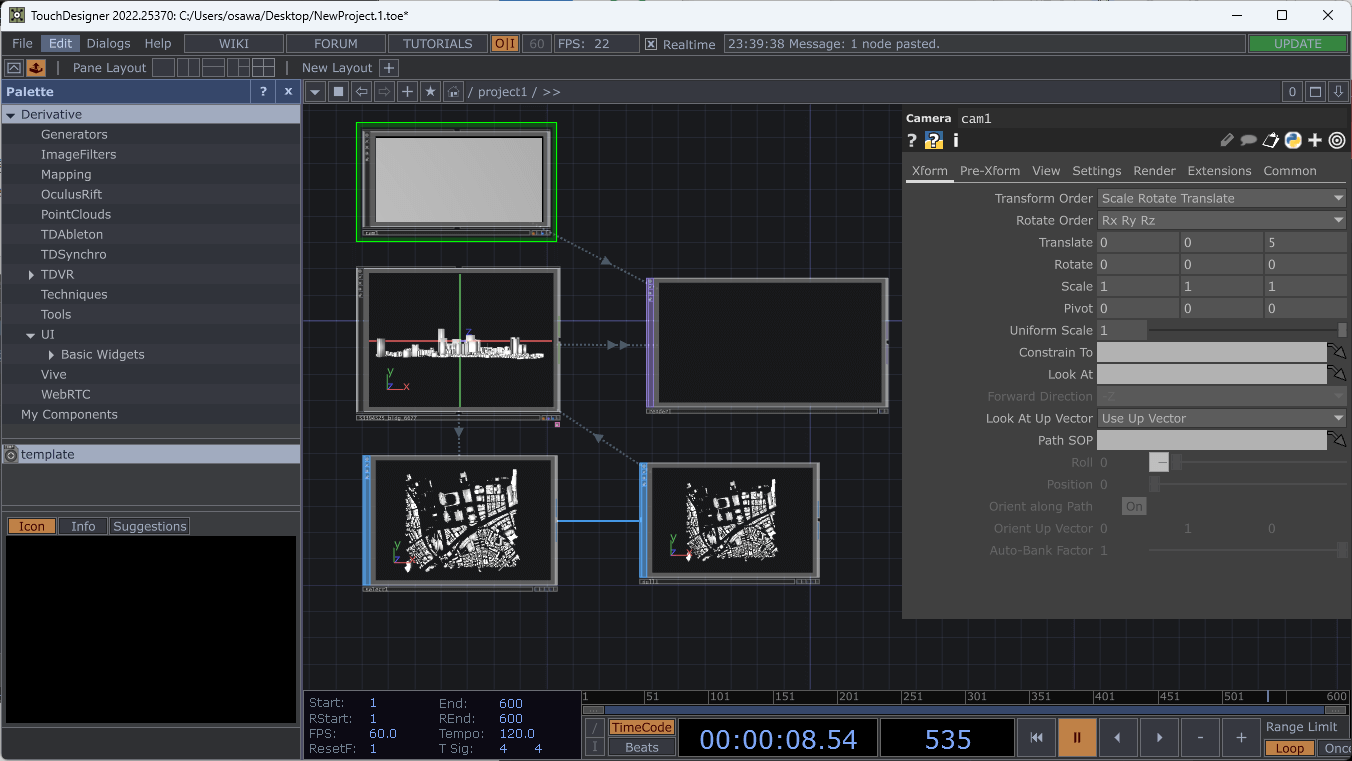Switch to the Render tab in camera parameters
1352x761 pixels.
click(x=1154, y=170)
